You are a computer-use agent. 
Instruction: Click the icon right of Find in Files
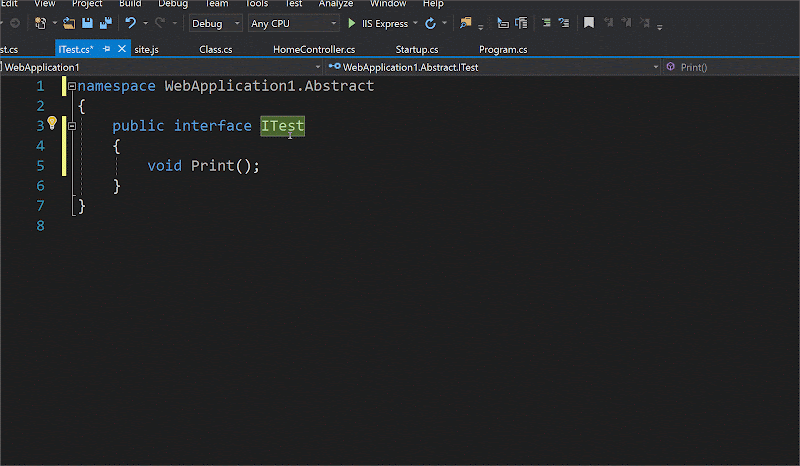tap(503, 23)
